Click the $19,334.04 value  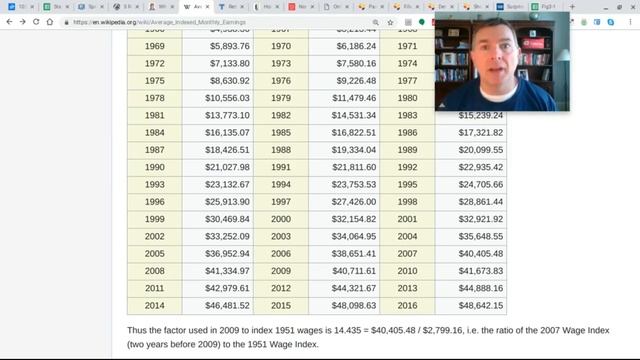tap(354, 150)
